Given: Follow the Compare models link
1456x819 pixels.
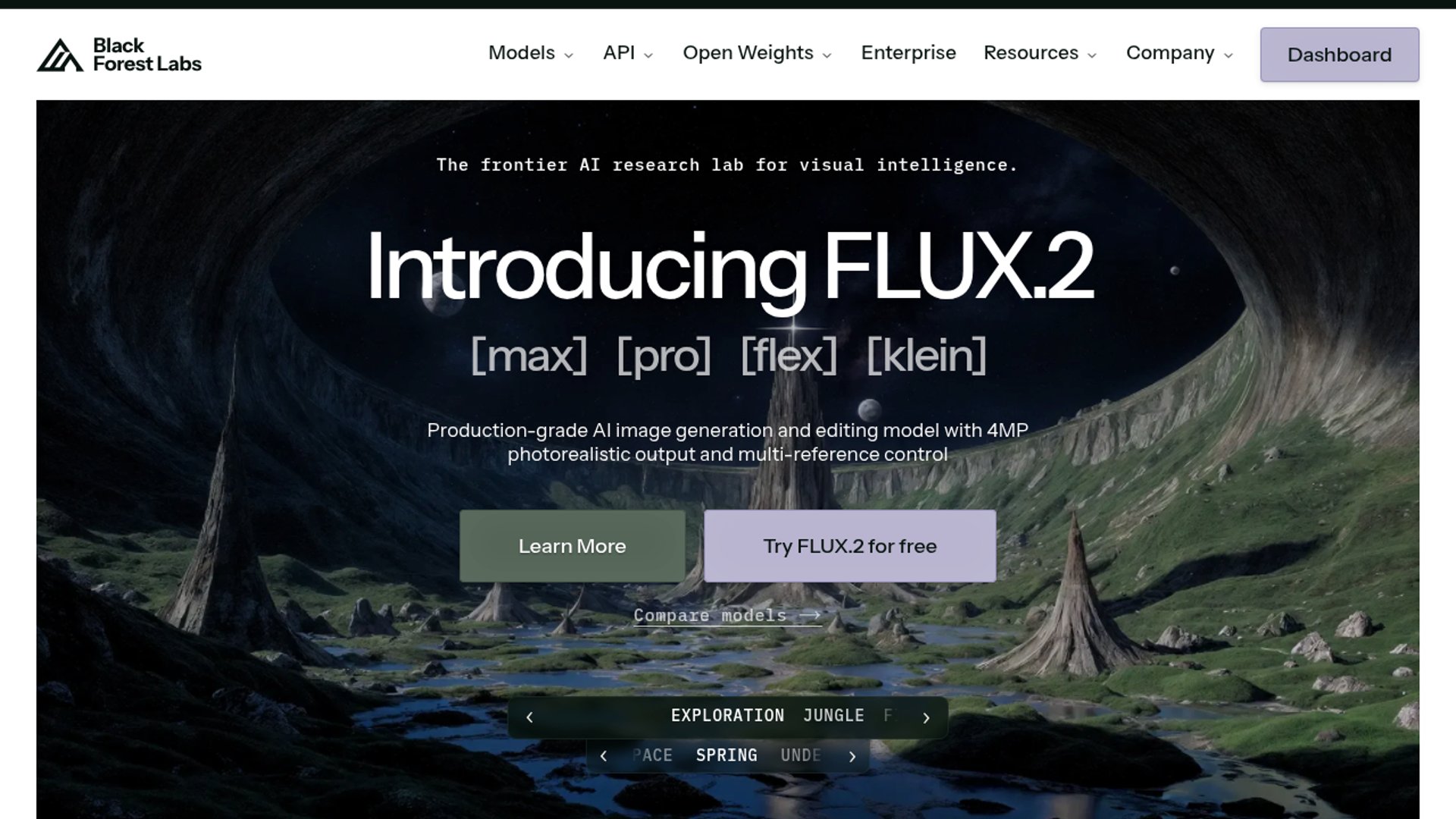Looking at the screenshot, I should coord(727,615).
